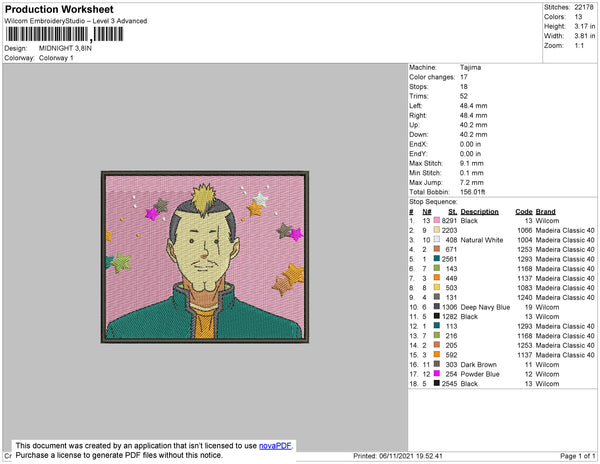Click the Up value '40.2 mm'

tap(473, 125)
